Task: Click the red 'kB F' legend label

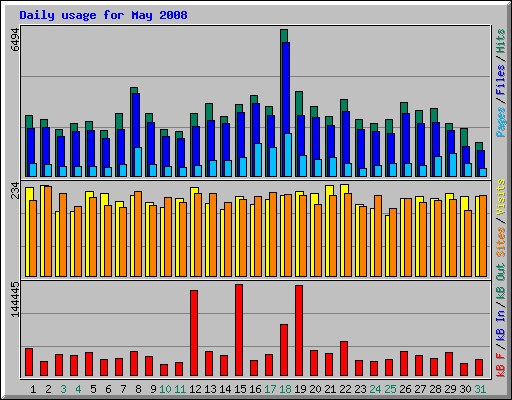Action: [x=501, y=365]
